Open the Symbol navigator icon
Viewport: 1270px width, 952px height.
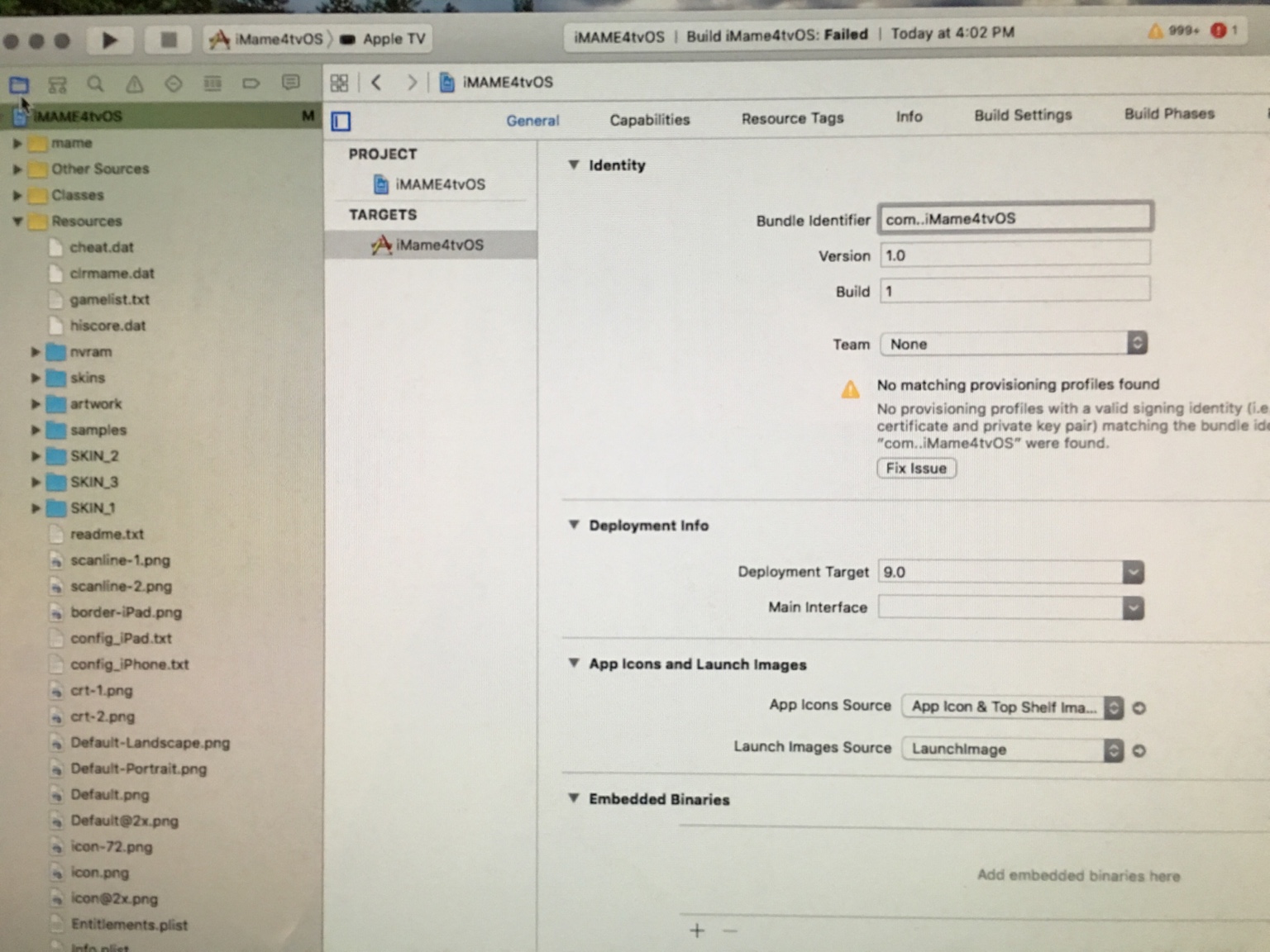(57, 84)
